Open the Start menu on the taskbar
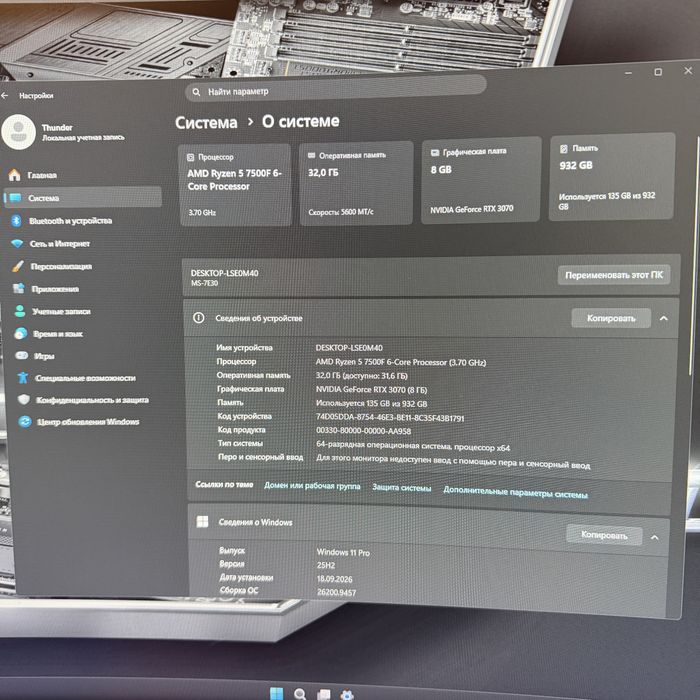 point(277,694)
